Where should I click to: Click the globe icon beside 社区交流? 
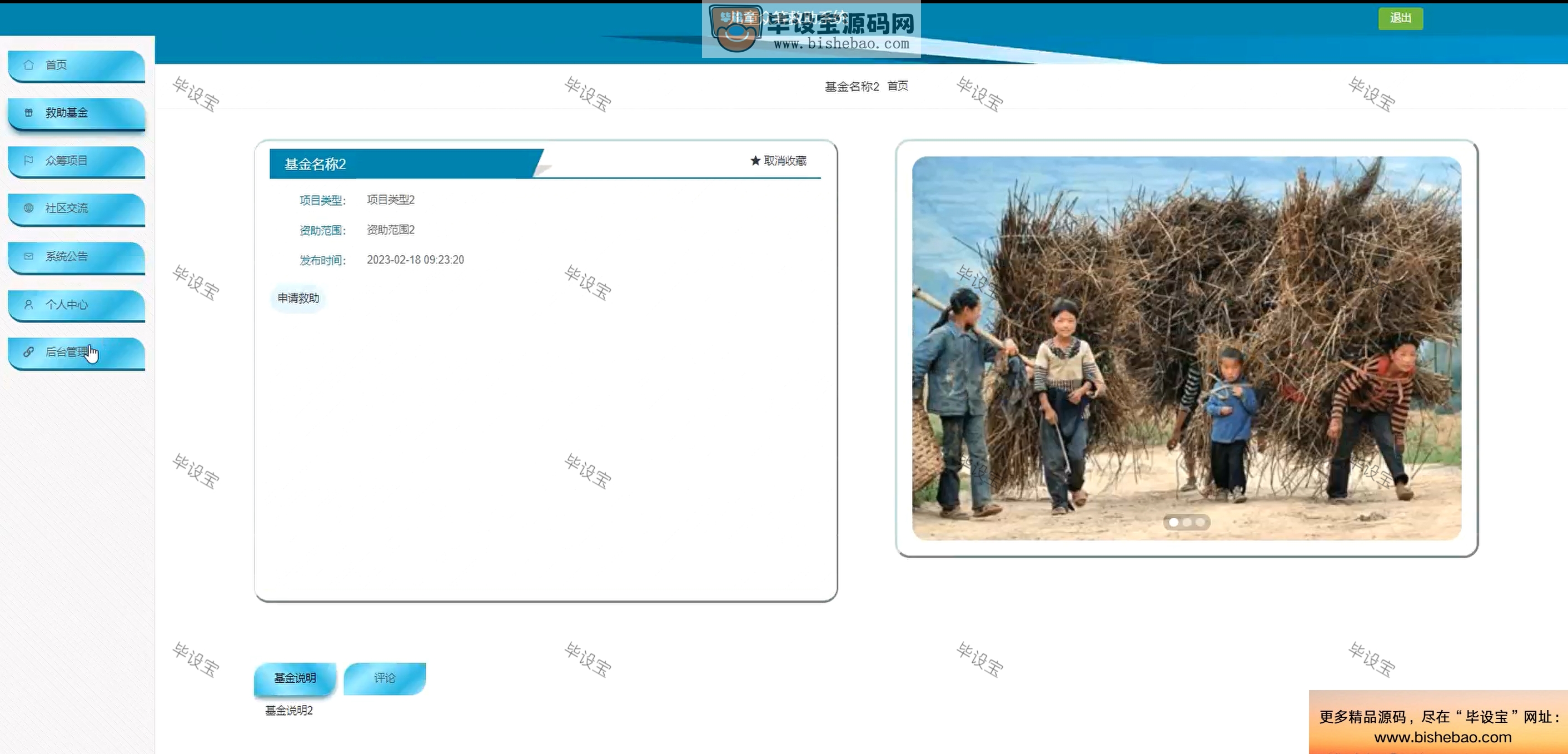[x=28, y=209]
